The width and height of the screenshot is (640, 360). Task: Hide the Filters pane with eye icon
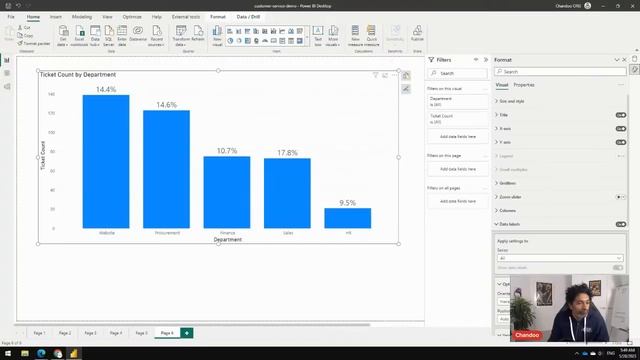[476, 60]
